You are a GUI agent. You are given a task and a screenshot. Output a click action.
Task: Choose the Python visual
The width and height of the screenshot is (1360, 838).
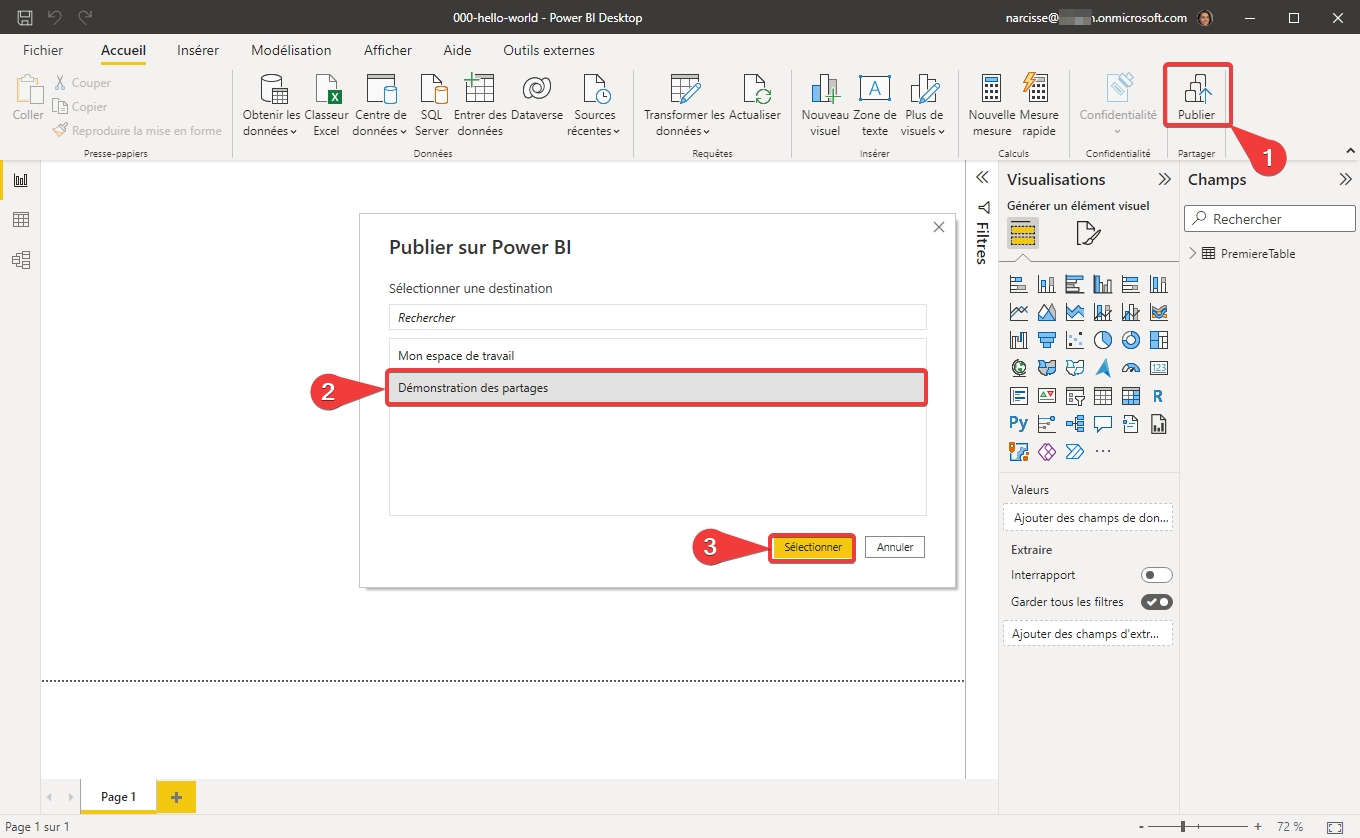tap(1019, 424)
